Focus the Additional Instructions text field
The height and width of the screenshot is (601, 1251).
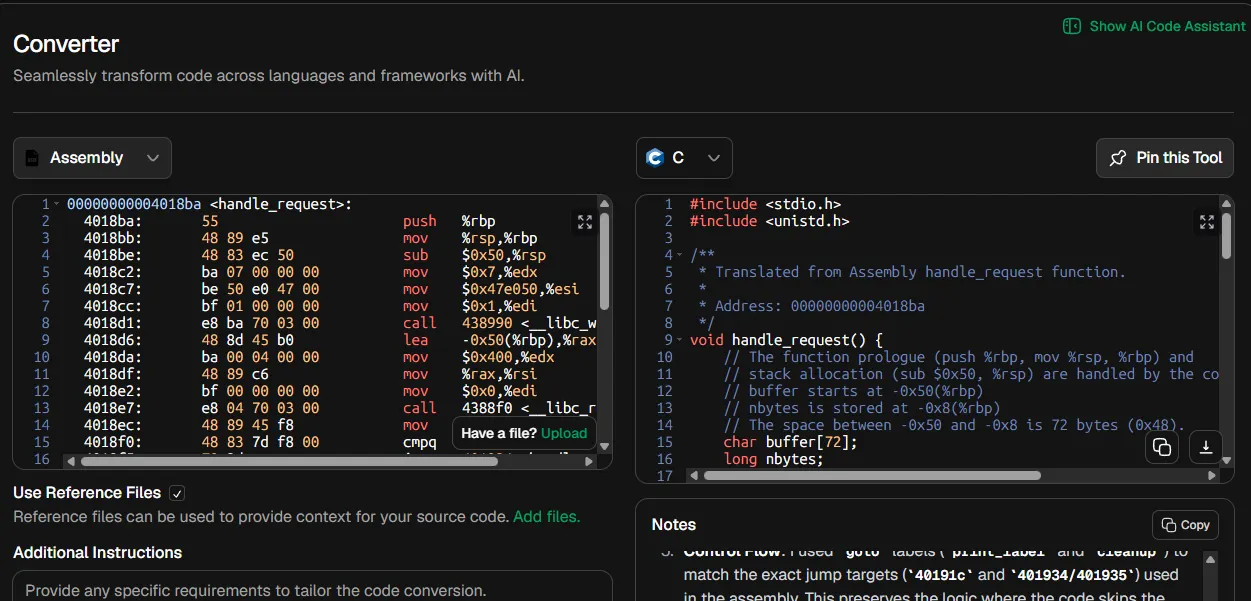click(x=312, y=586)
